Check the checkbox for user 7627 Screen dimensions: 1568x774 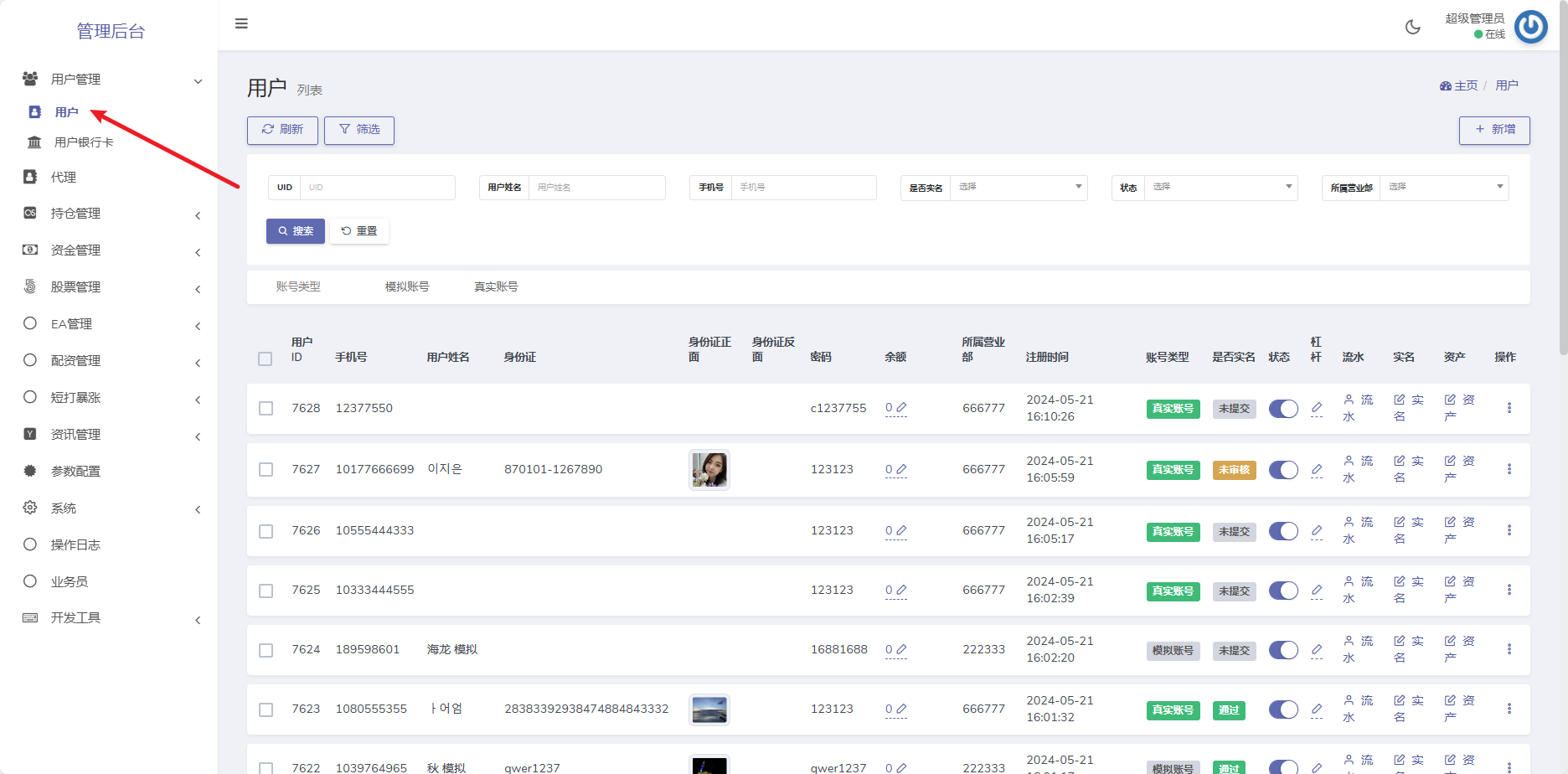coord(266,470)
